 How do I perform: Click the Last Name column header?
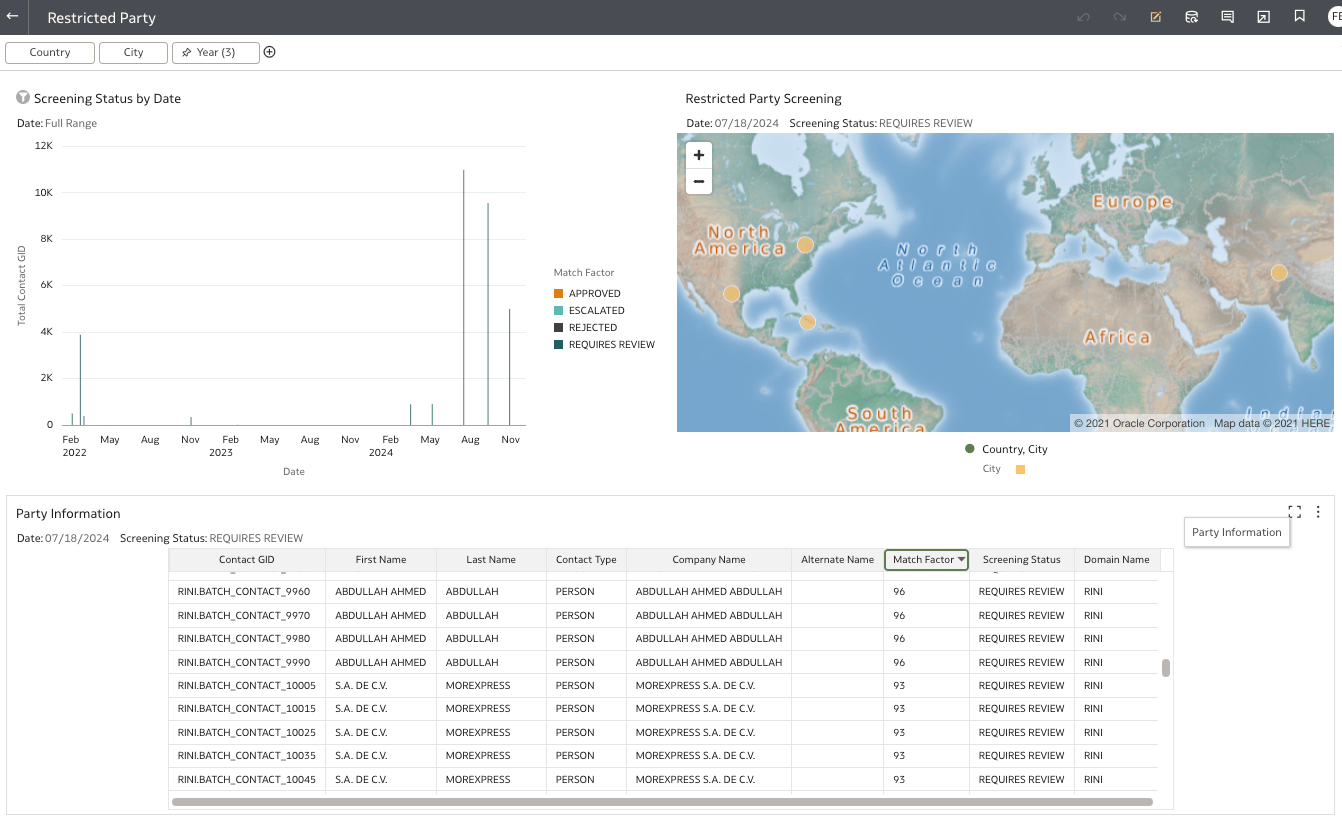(491, 560)
